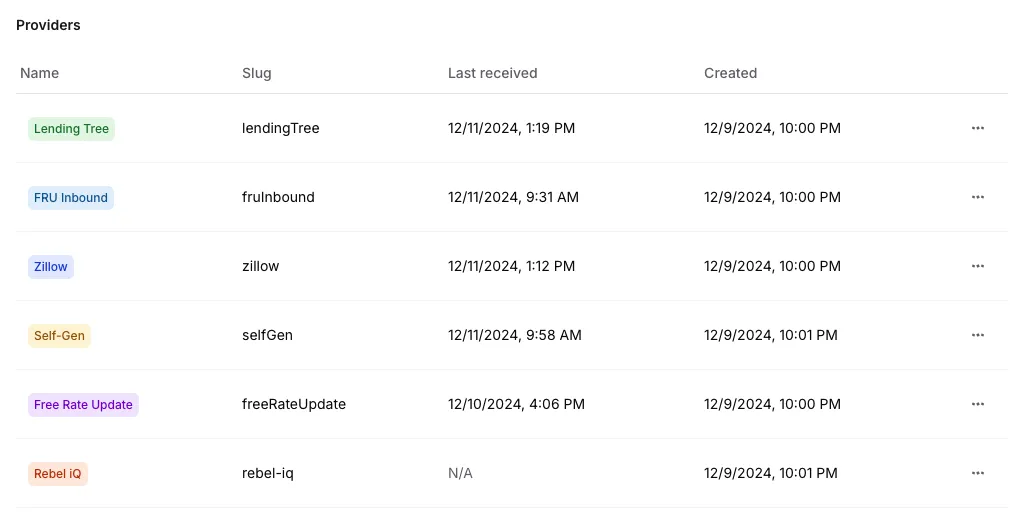The image size is (1031, 523).
Task: Click the Created column header
Action: 730,73
